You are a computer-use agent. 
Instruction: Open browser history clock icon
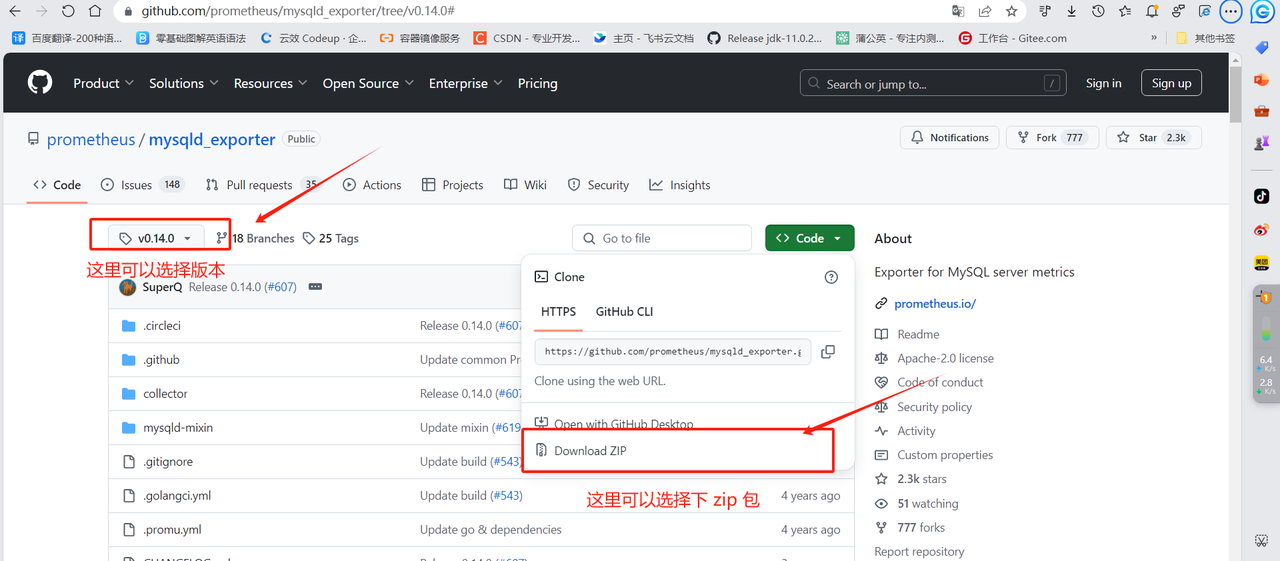click(x=1098, y=11)
